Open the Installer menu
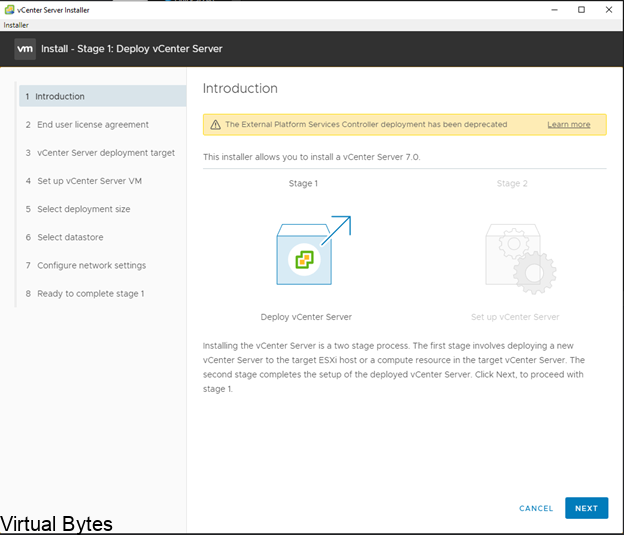 (x=16, y=25)
